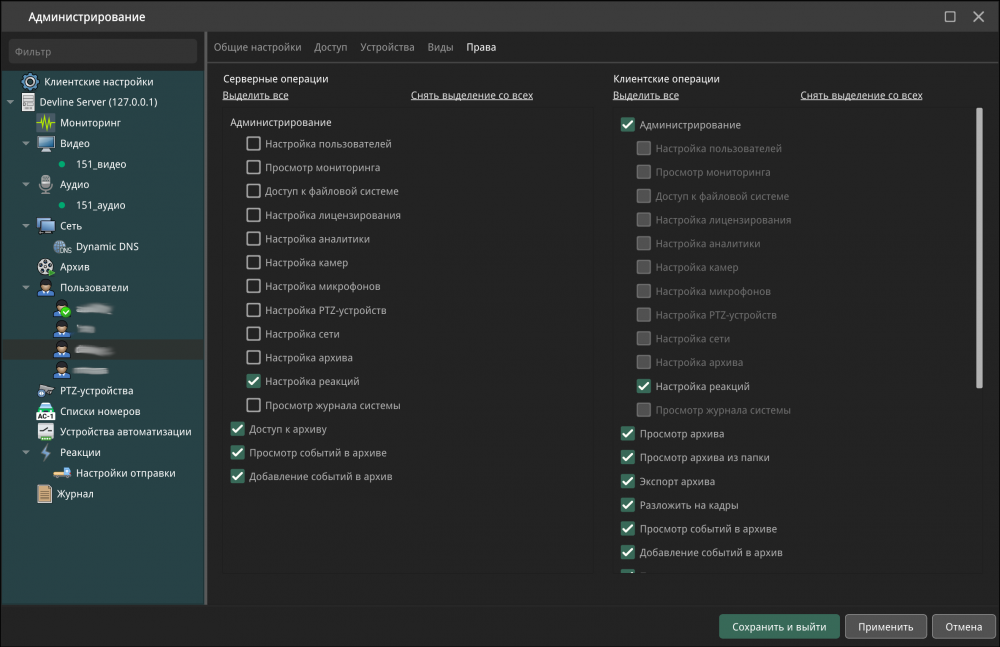
Task: Maximize the Администрирование window
Action: click(950, 17)
